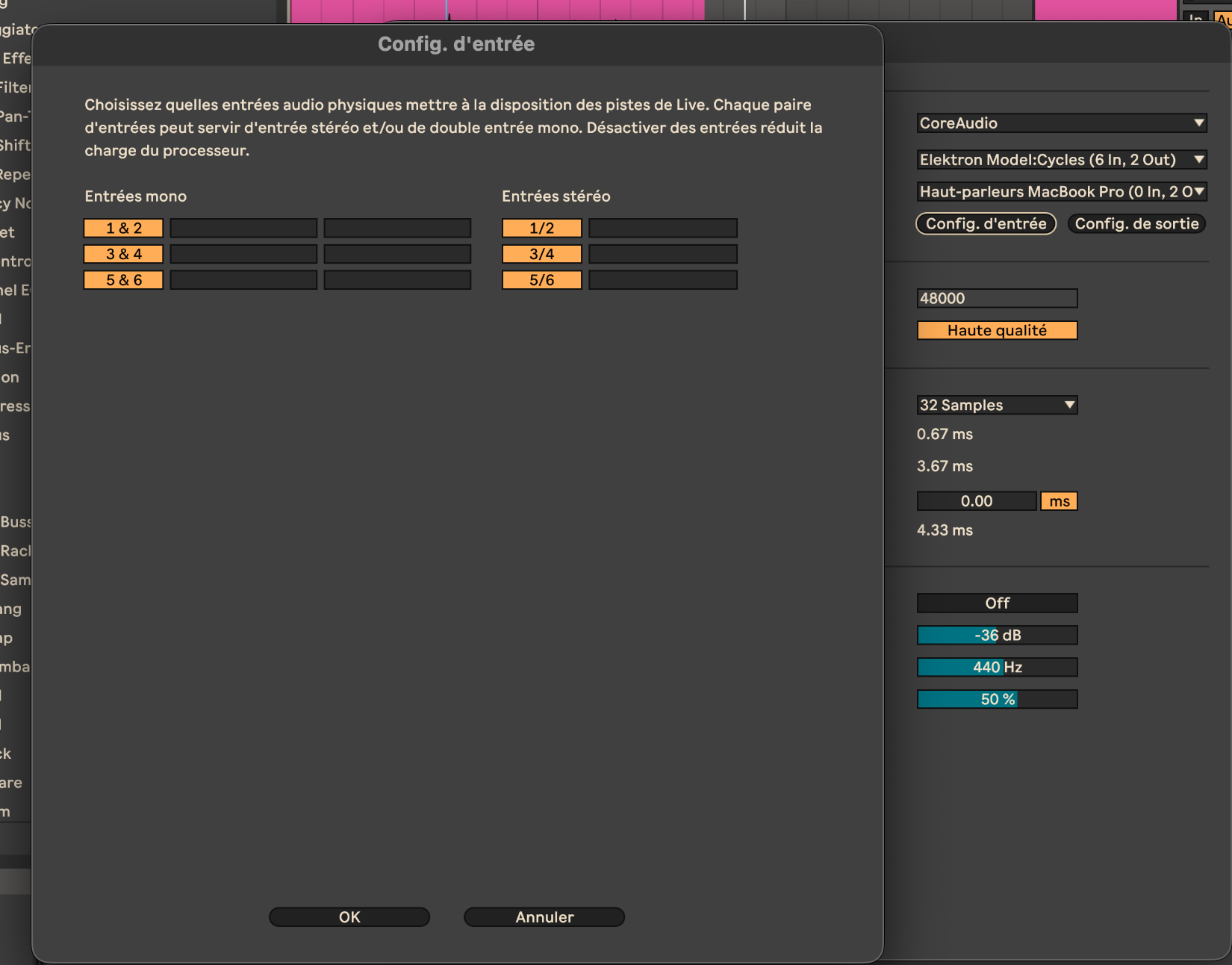Open the 32 Samples buffer size dropdown
The image size is (1232, 965).
997,405
